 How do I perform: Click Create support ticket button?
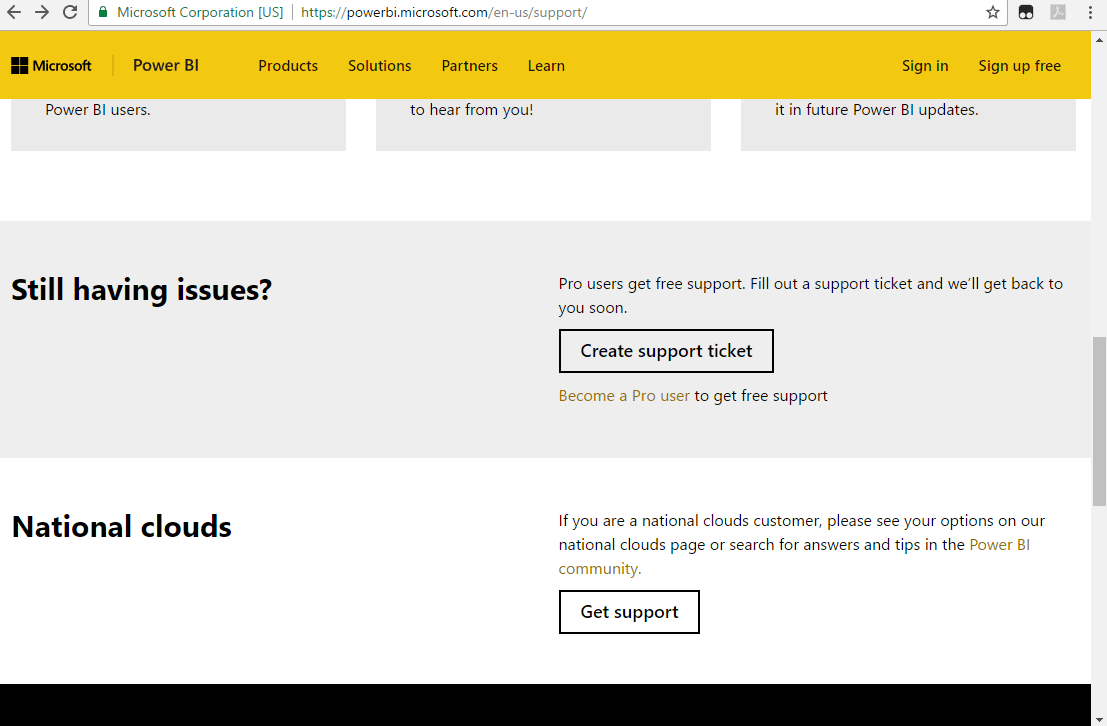pos(666,351)
